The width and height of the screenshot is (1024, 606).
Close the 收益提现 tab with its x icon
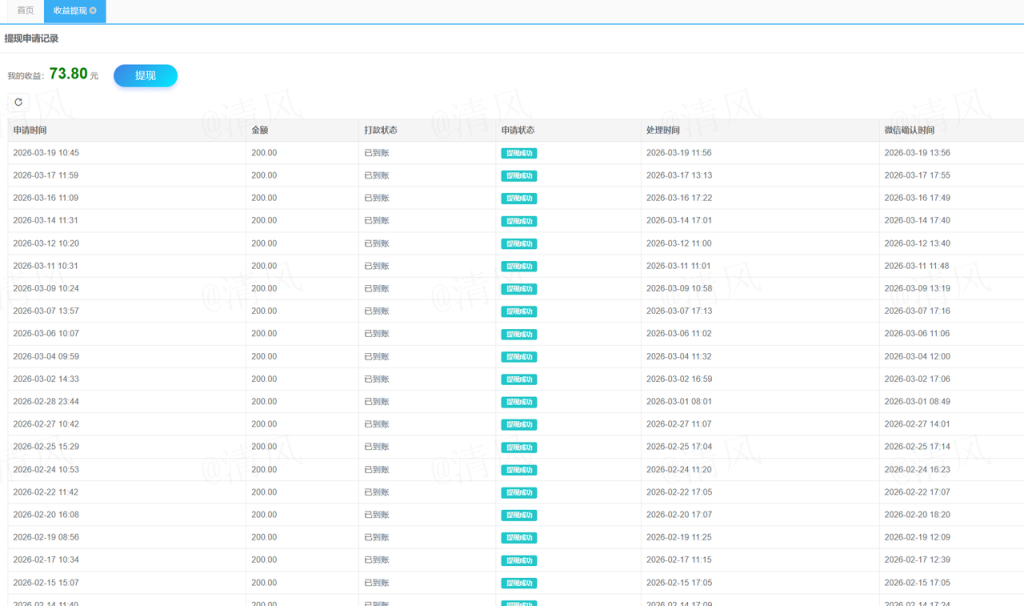pyautogui.click(x=93, y=10)
